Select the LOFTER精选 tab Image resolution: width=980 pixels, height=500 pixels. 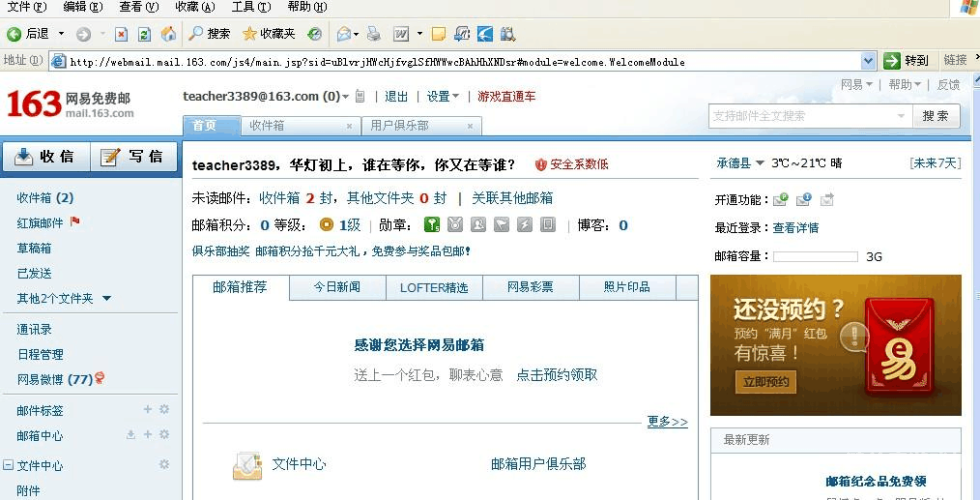pos(434,288)
